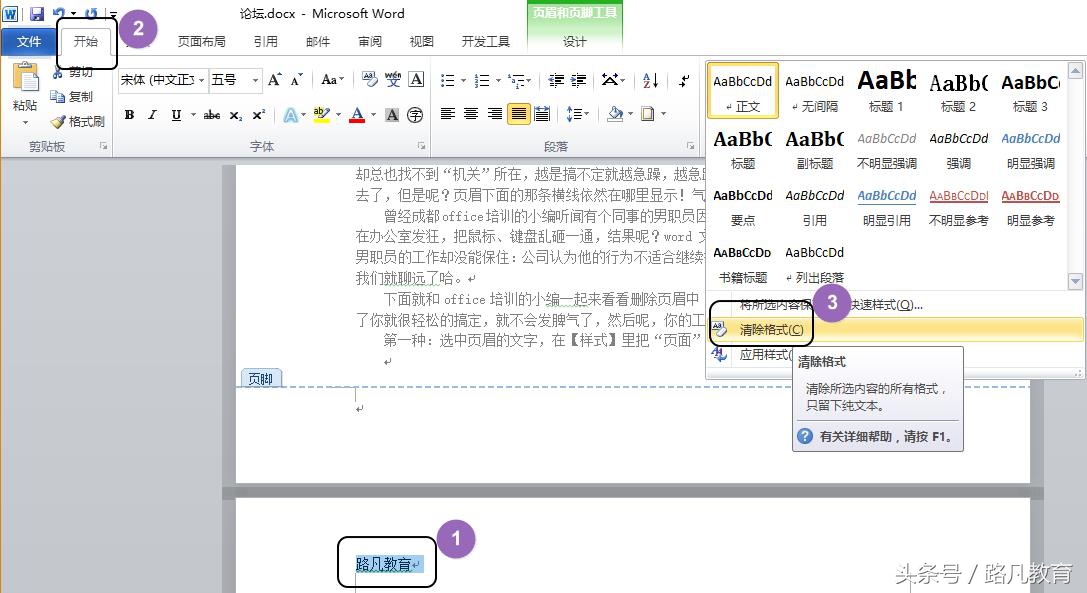Toggle Italic formatting
The width and height of the screenshot is (1087, 593).
[x=151, y=114]
